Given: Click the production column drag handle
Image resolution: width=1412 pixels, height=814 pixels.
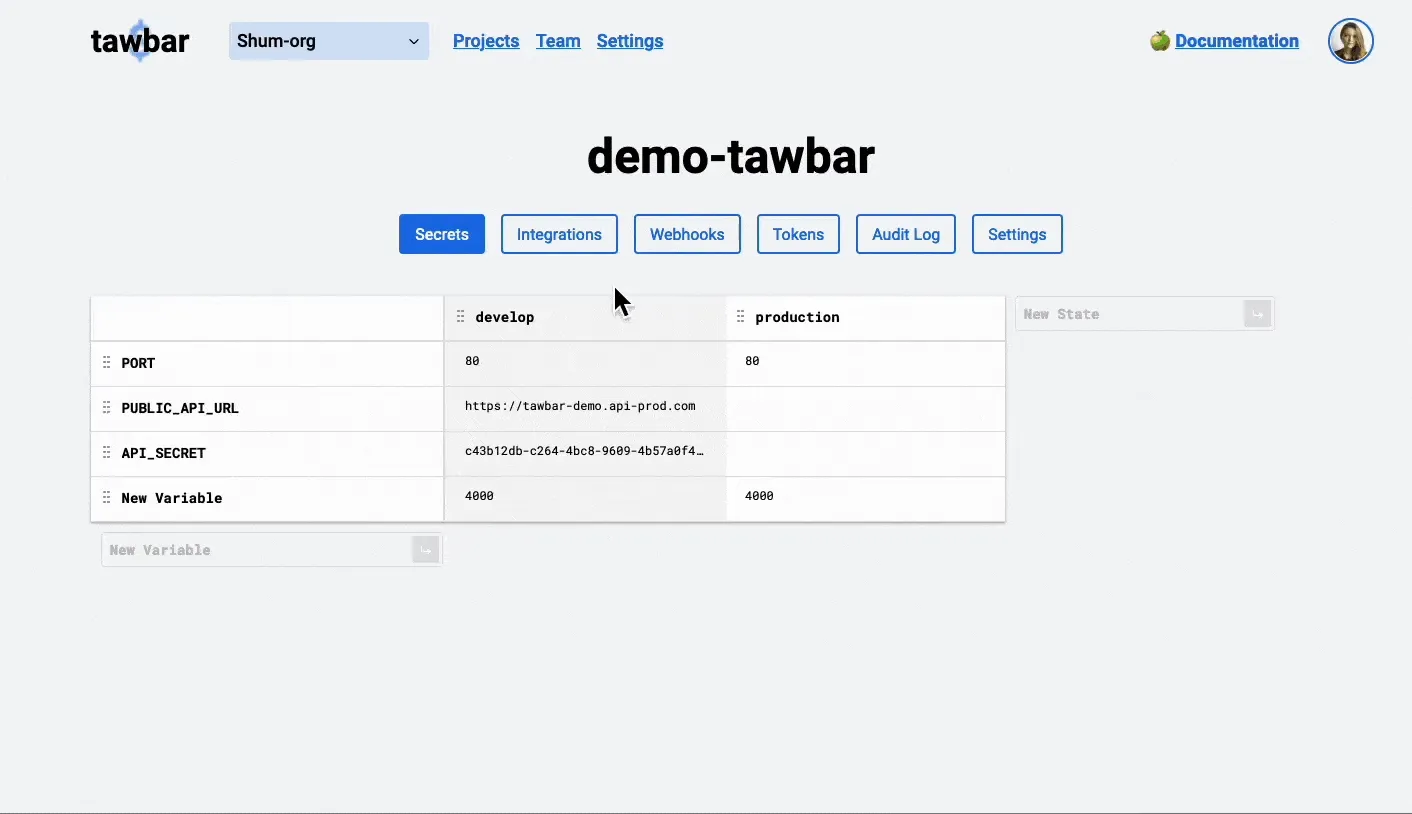Looking at the screenshot, I should (x=741, y=316).
